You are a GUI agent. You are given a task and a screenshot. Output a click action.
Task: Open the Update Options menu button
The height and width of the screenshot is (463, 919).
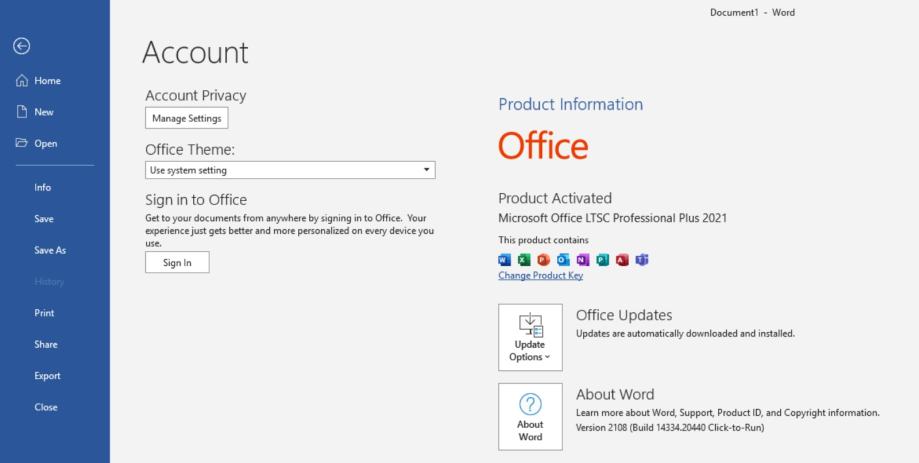[x=530, y=337]
